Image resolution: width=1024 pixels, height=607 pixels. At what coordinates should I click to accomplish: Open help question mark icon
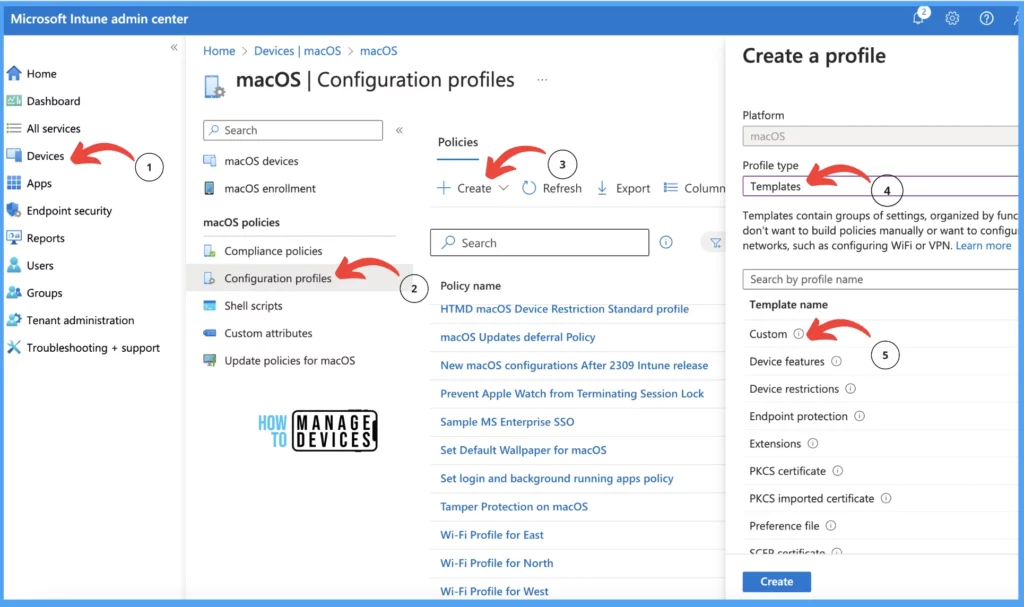[986, 18]
